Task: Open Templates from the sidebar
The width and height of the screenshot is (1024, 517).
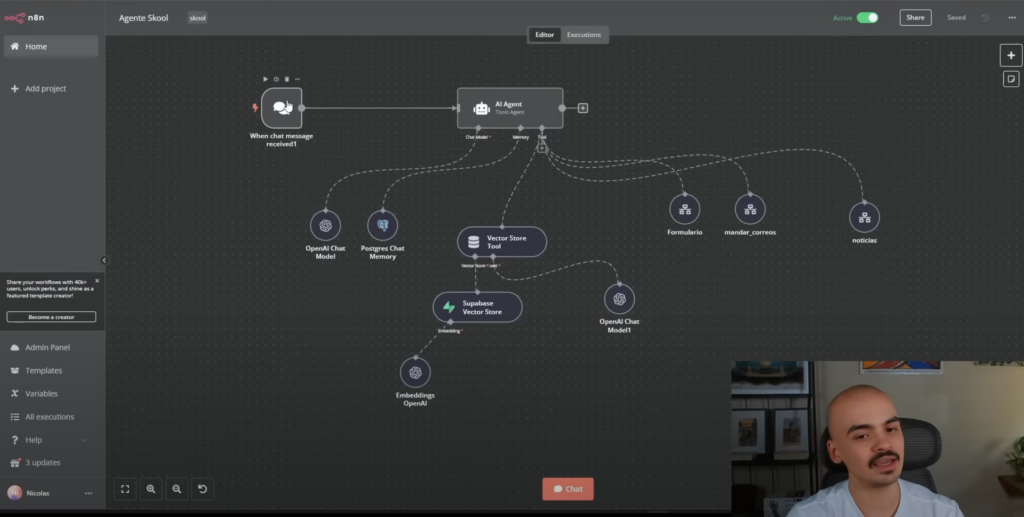Action: [x=43, y=371]
